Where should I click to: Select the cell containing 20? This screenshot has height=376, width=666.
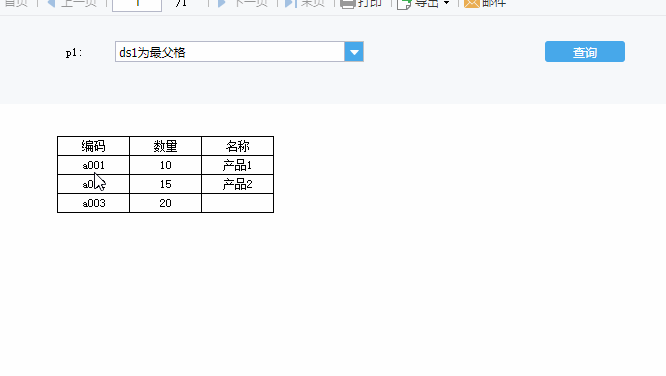tap(165, 203)
